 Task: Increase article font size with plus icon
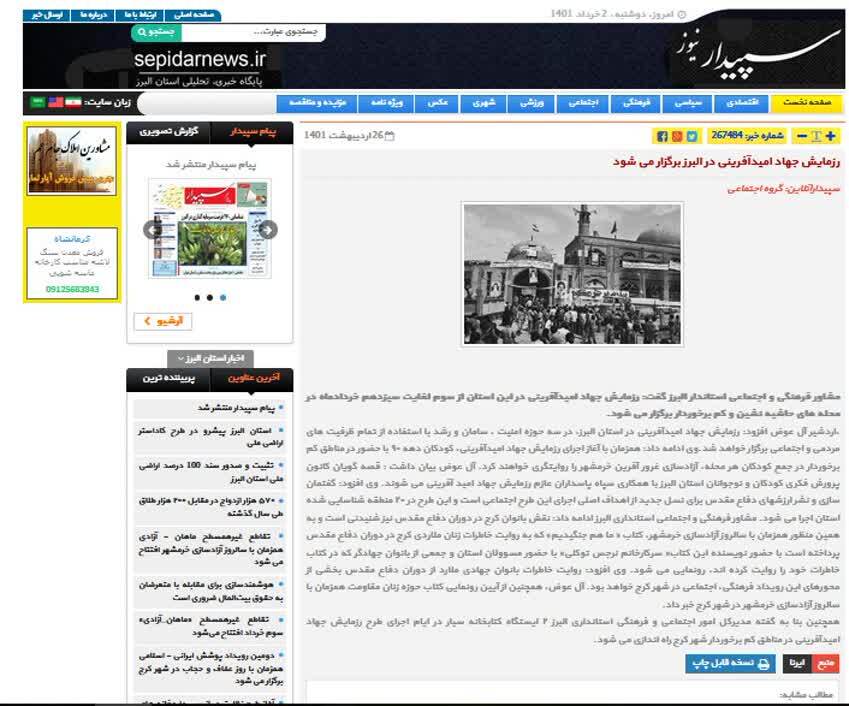[x=831, y=136]
